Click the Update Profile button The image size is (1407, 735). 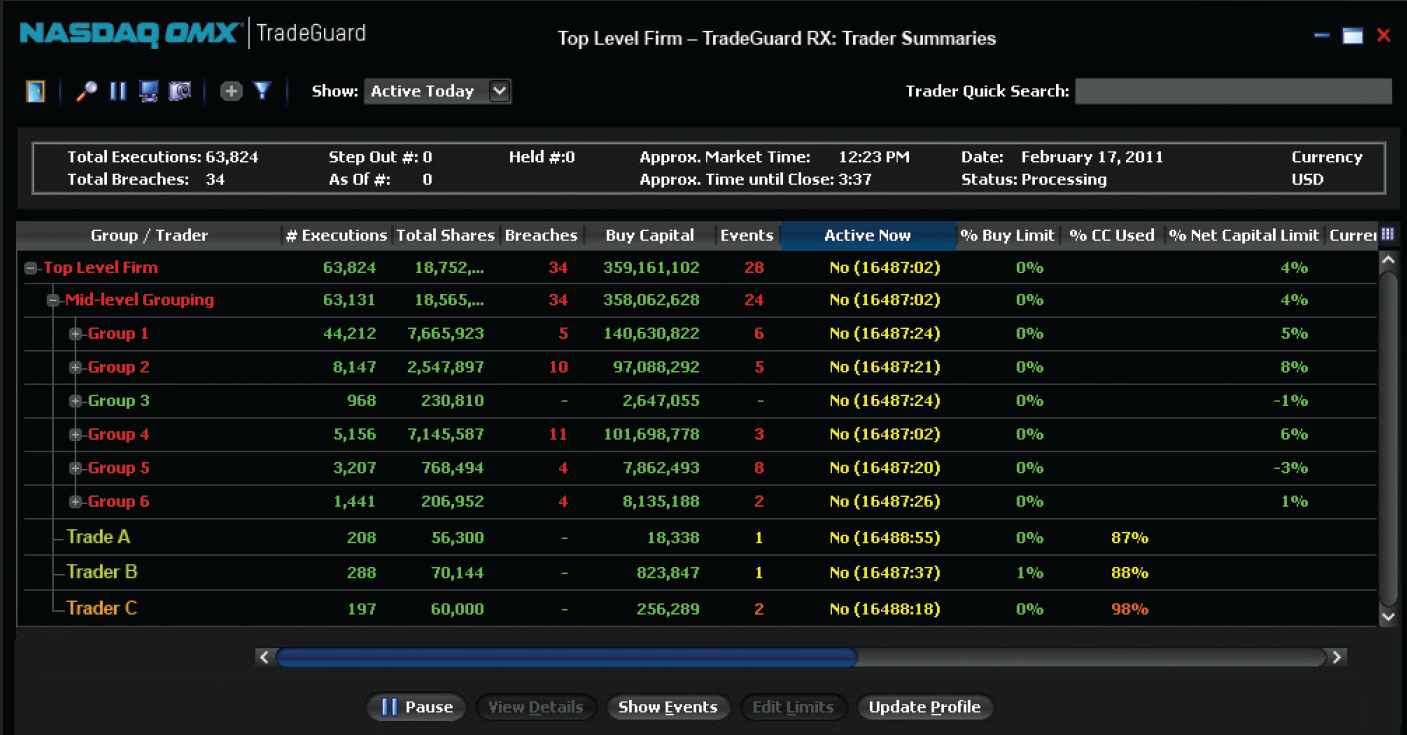point(925,707)
